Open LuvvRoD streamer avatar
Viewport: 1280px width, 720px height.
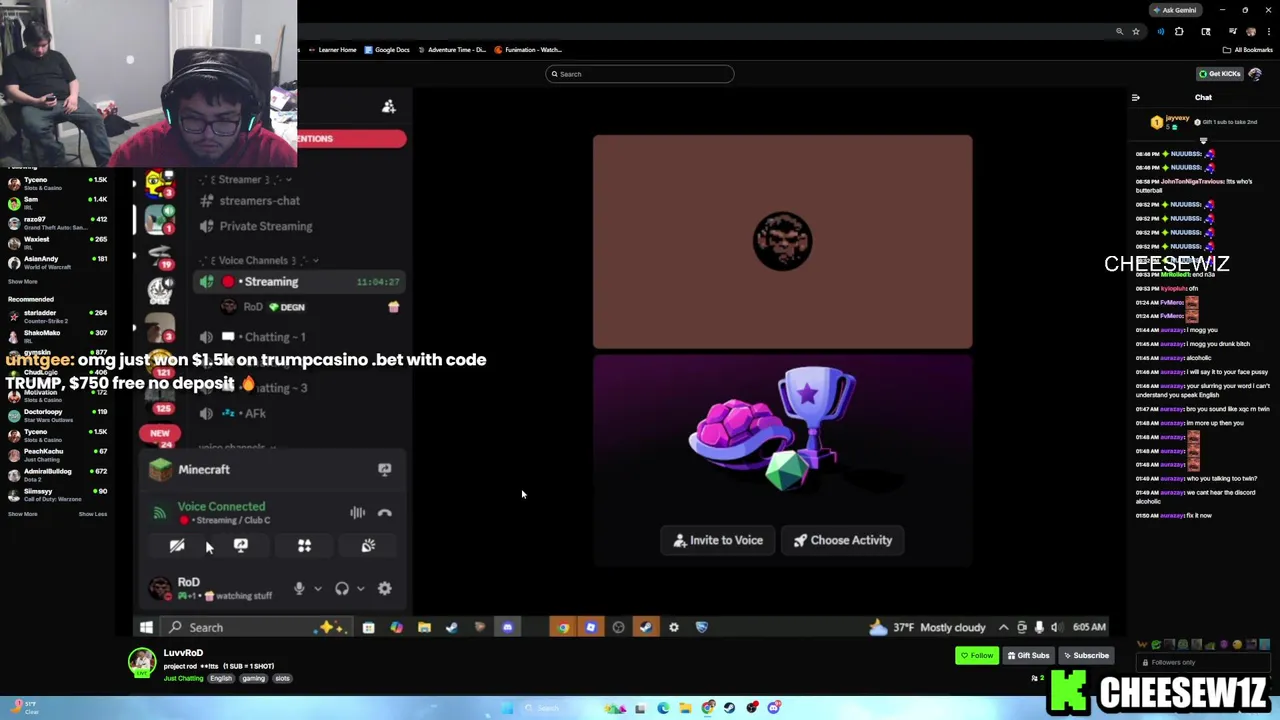coord(142,662)
